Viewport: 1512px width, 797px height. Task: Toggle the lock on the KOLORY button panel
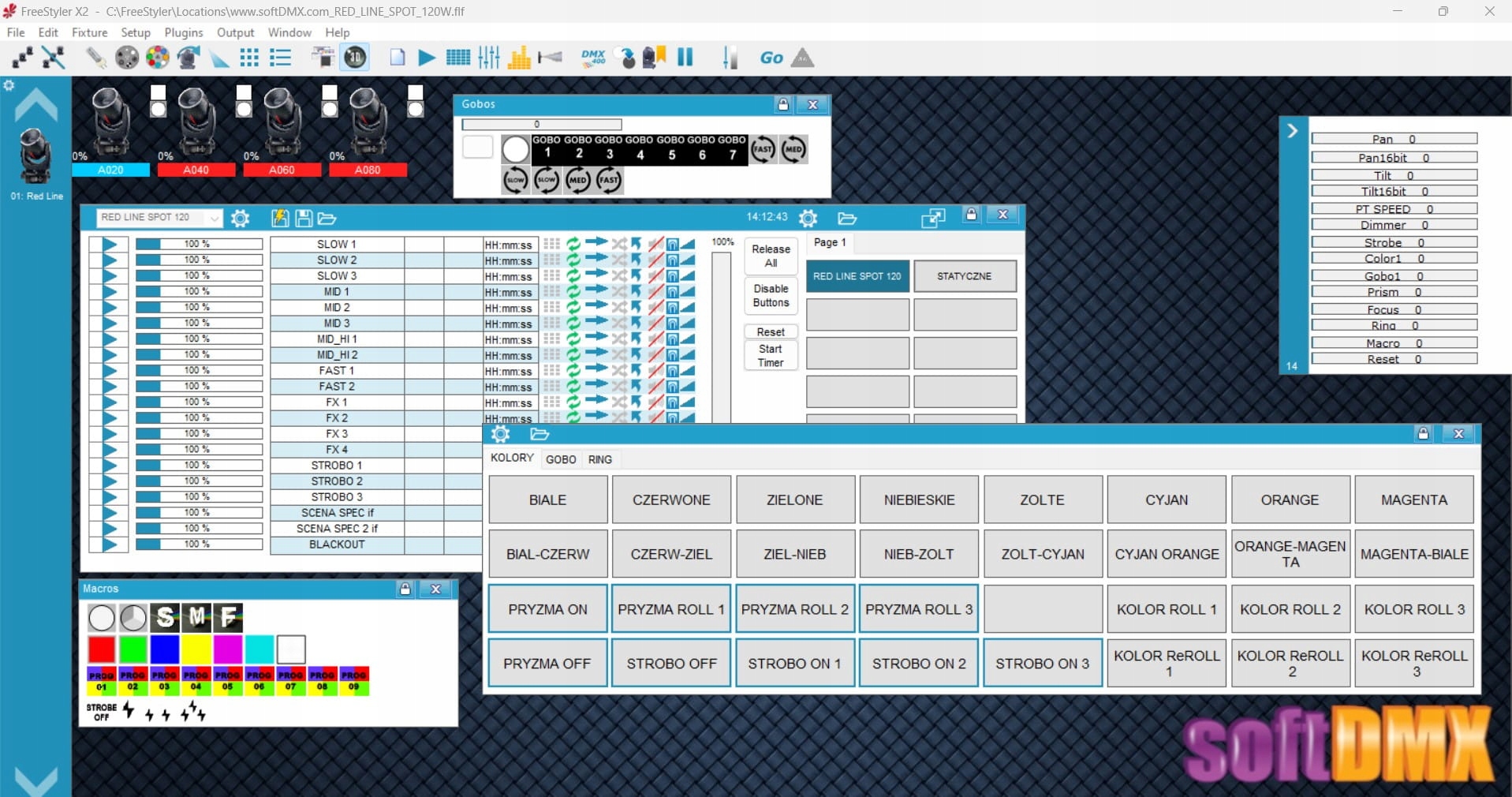coord(1423,433)
